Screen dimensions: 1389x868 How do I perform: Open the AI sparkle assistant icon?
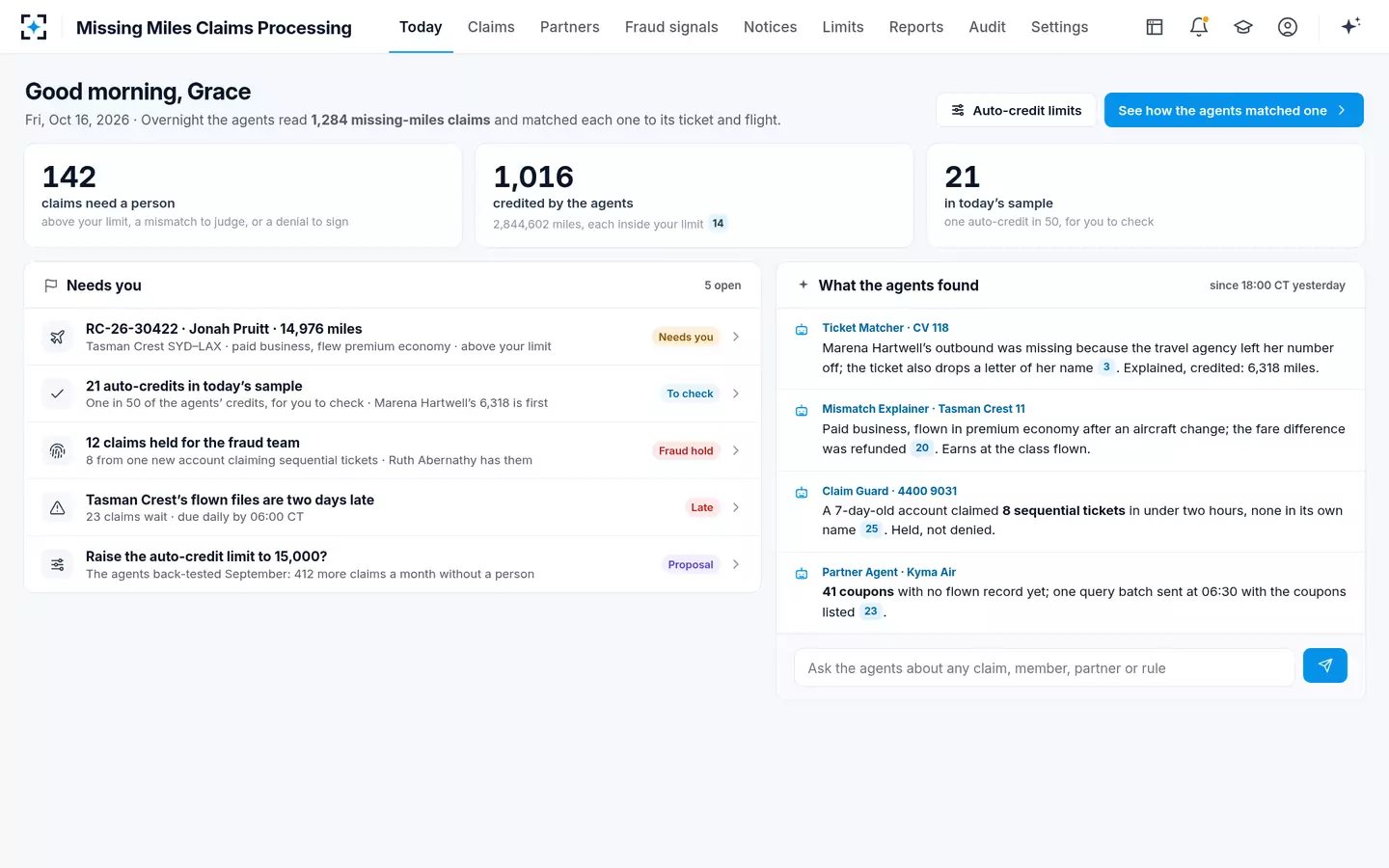(x=1350, y=26)
